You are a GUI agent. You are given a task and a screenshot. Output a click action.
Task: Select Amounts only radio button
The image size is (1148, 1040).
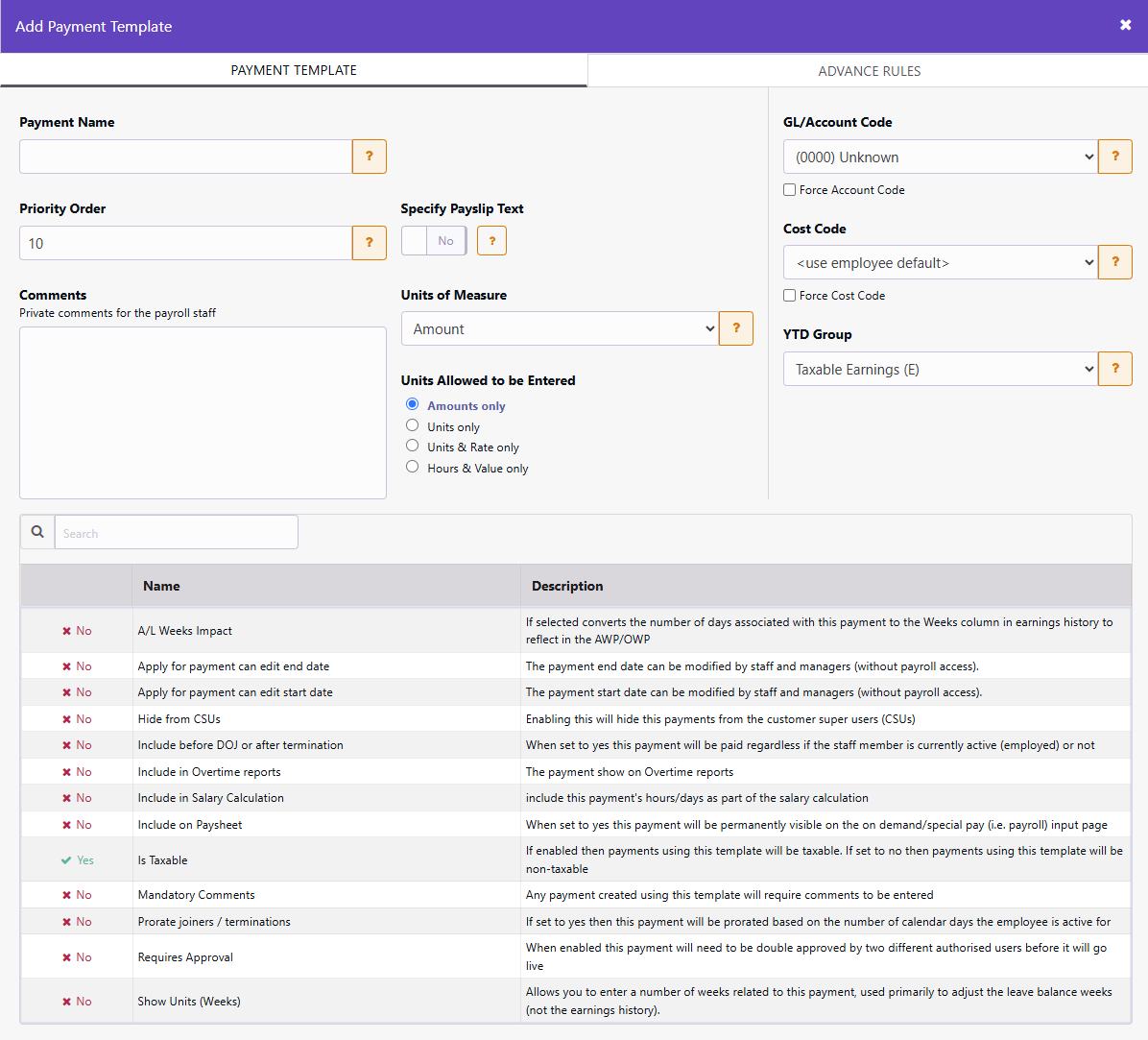[412, 404]
